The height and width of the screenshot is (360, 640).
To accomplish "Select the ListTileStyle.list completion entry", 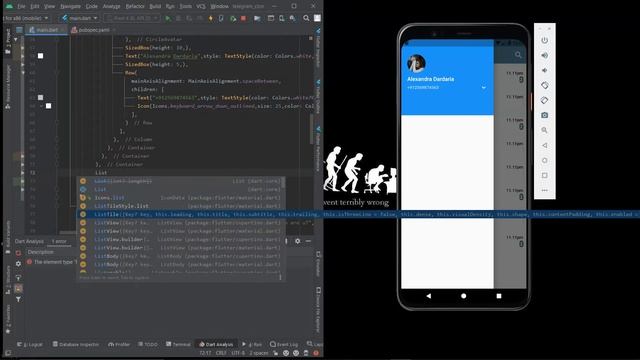I will (x=181, y=206).
